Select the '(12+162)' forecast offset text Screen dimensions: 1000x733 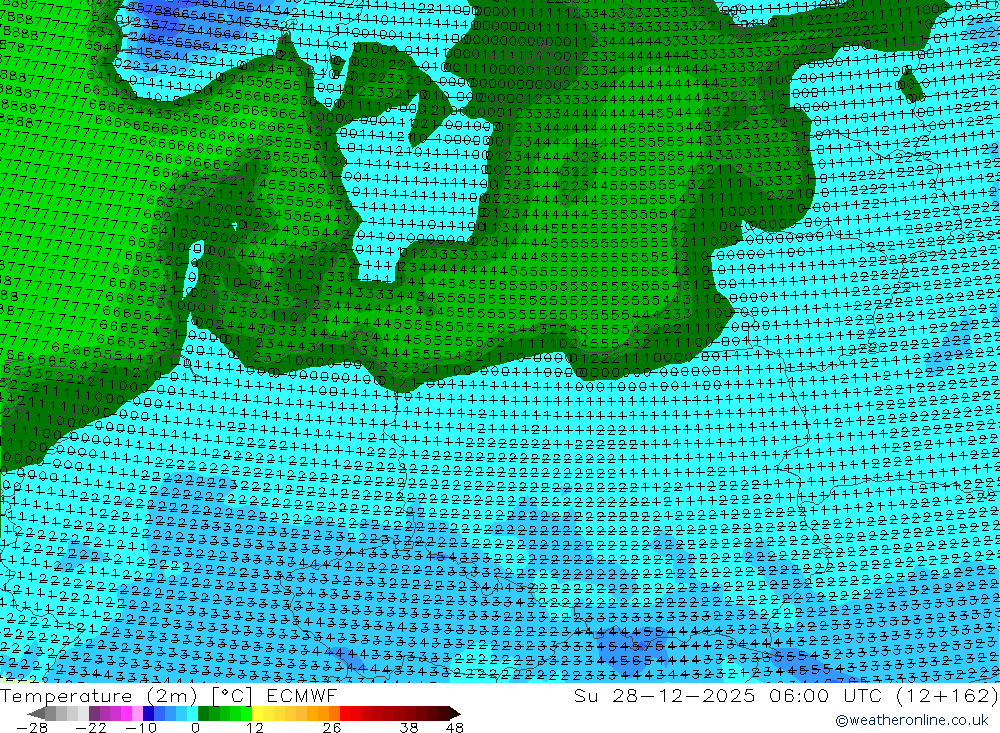pyautogui.click(x=946, y=695)
